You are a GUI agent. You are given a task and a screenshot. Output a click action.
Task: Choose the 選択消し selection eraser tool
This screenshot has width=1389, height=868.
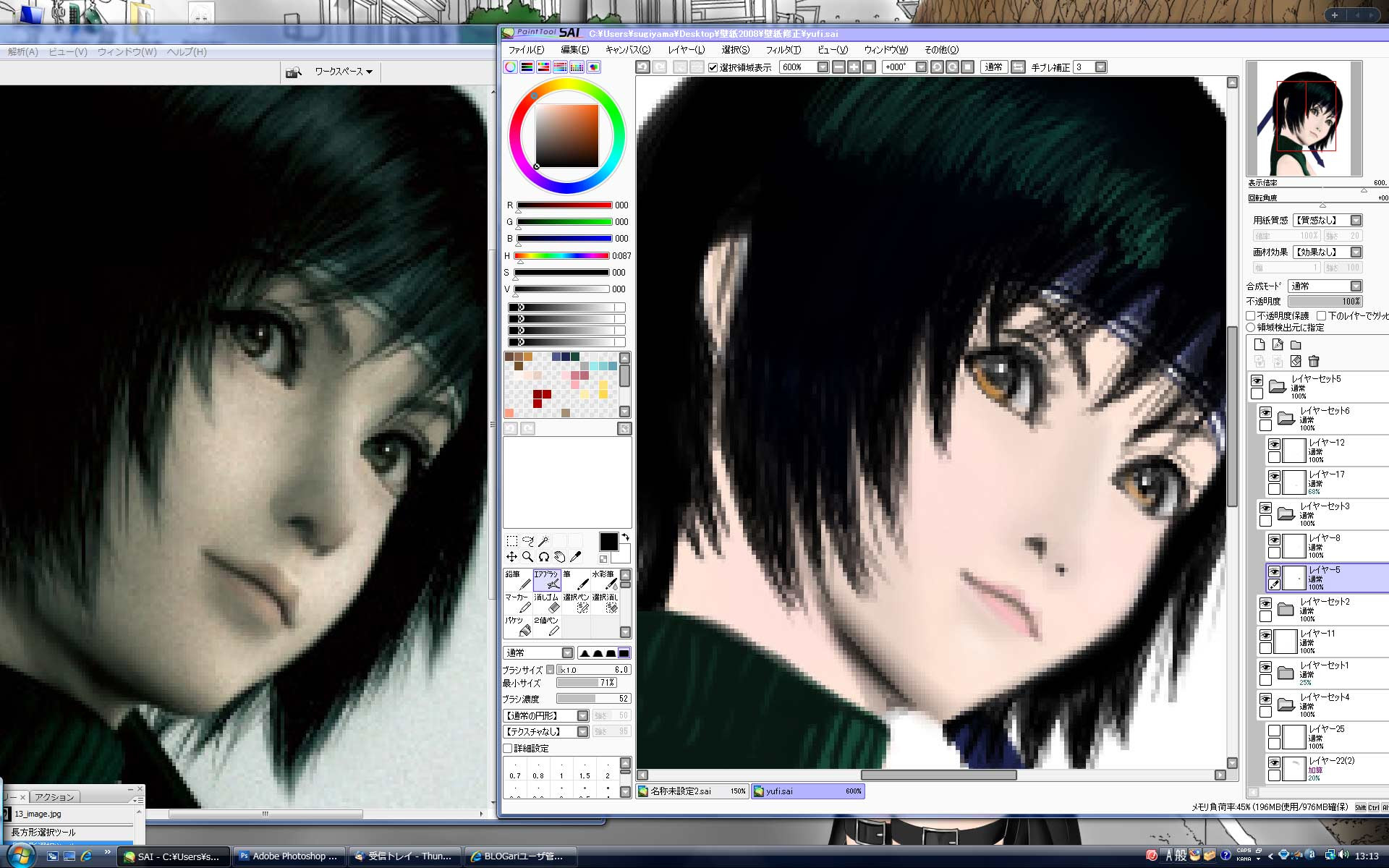click(605, 603)
